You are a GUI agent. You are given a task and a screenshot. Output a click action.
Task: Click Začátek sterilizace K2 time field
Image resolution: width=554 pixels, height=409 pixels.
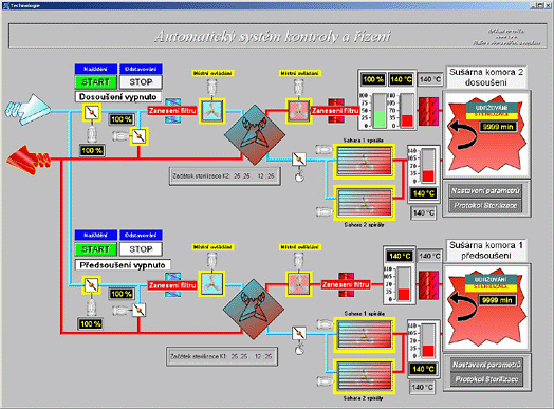[x=224, y=176]
